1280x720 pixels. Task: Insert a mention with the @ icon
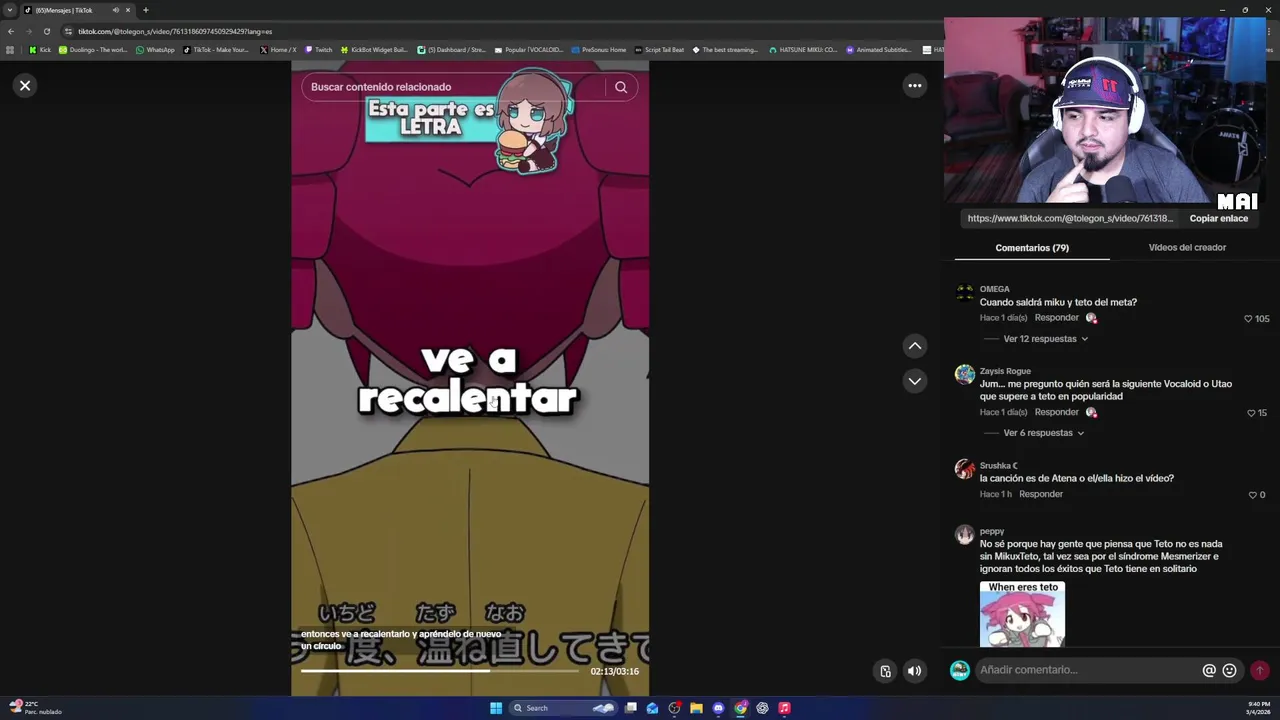tap(1209, 670)
